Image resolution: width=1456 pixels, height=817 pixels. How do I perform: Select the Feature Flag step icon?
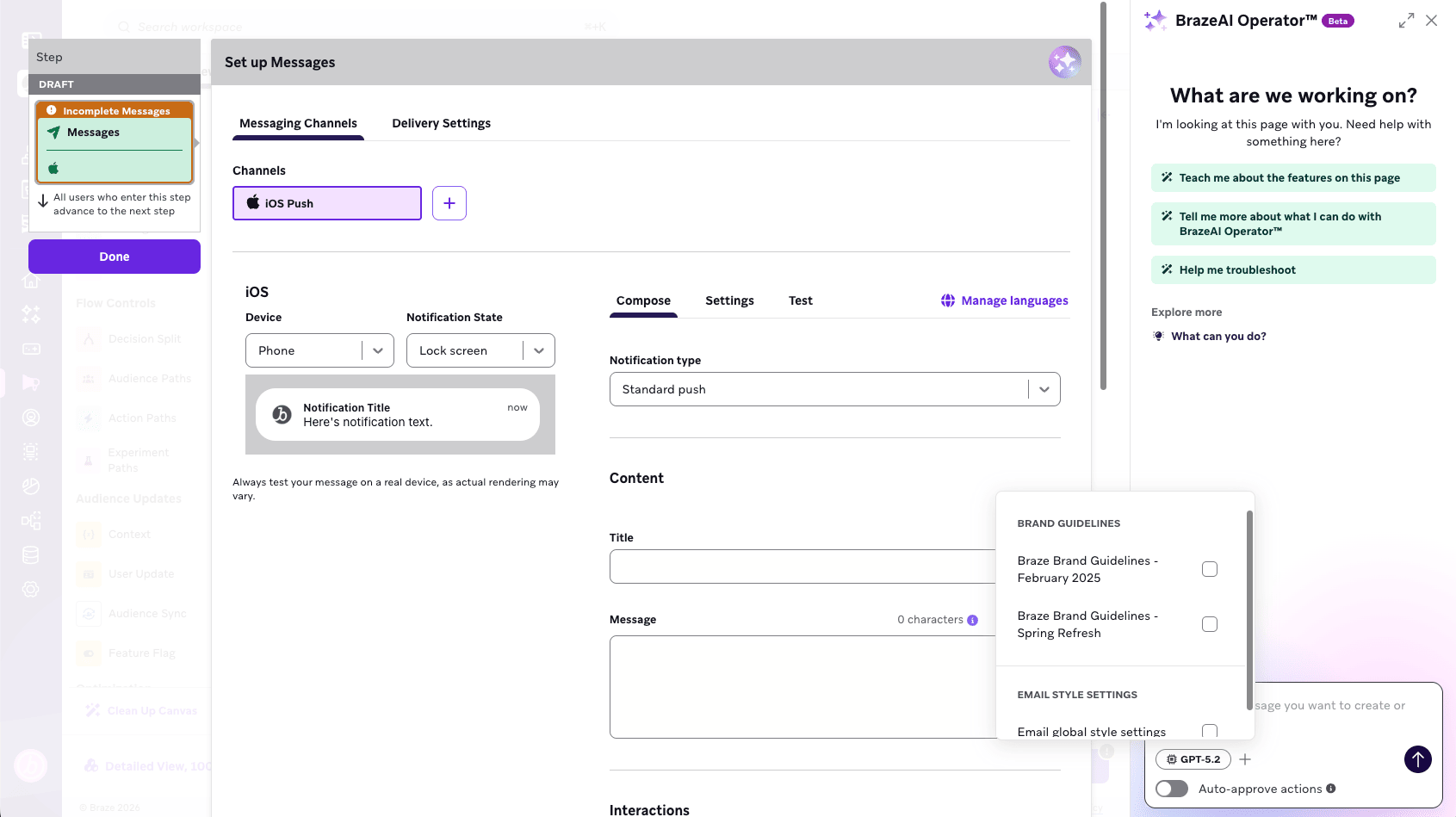pos(89,653)
